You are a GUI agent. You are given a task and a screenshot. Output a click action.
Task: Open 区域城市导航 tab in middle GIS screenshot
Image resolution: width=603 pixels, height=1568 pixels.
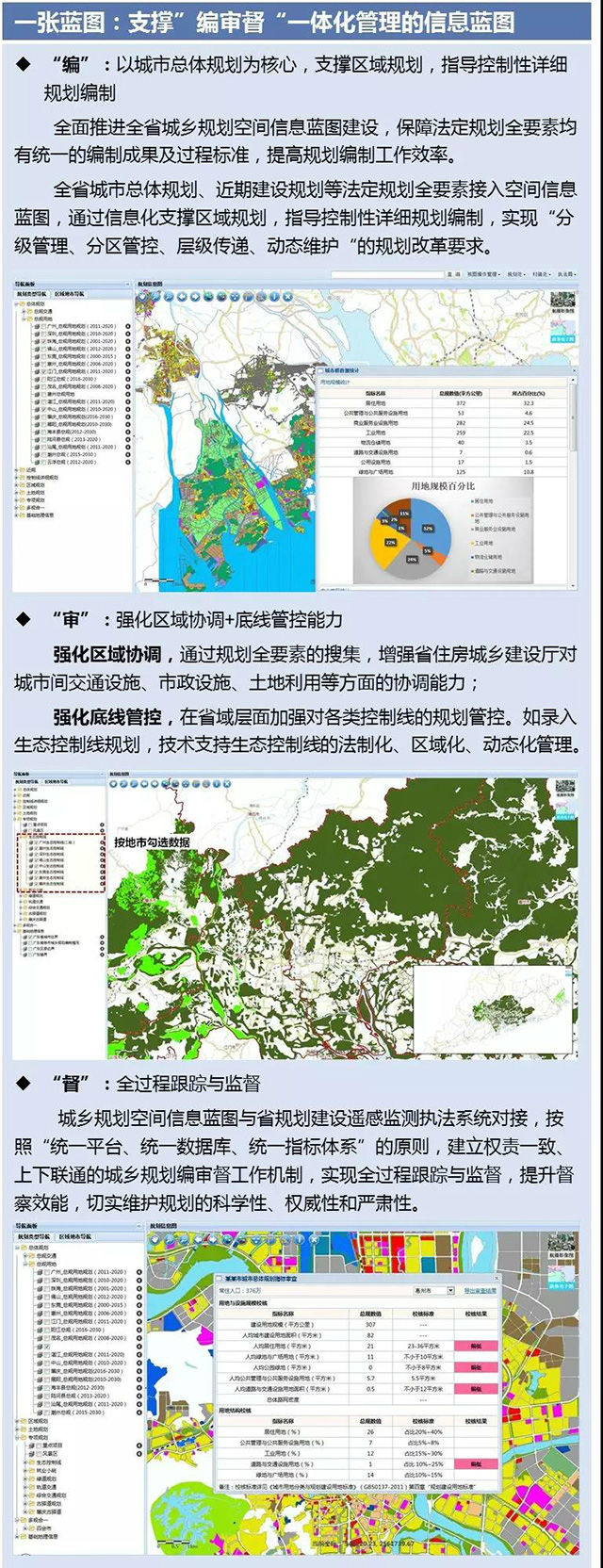coord(57,782)
